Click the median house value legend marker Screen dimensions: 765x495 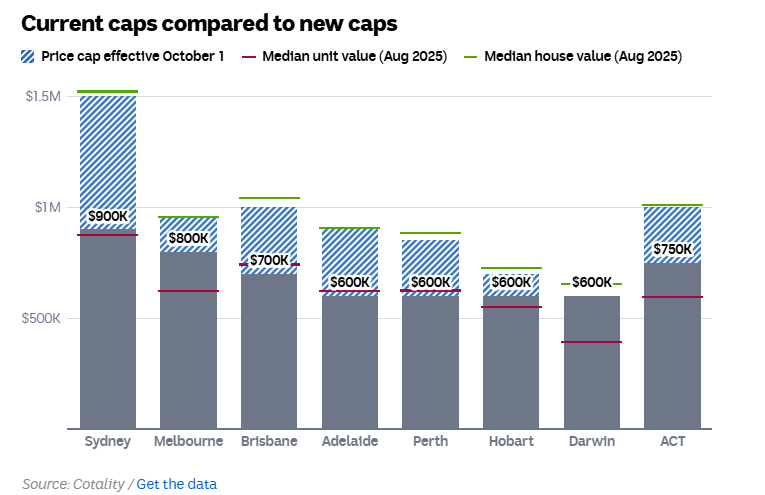click(x=471, y=56)
